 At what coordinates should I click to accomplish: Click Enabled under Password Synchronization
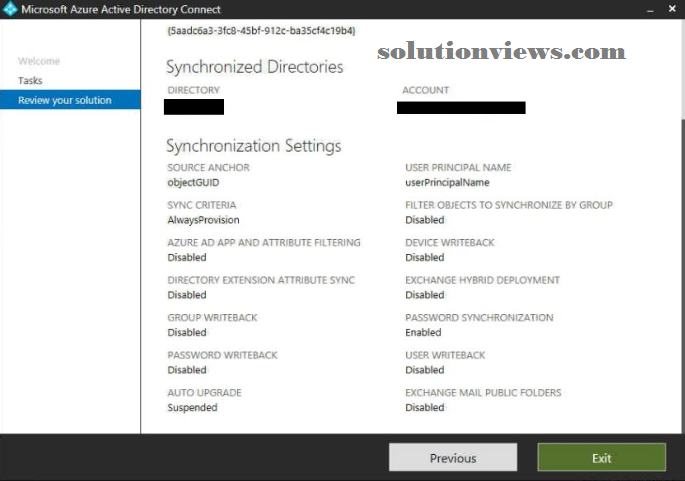[x=423, y=332]
